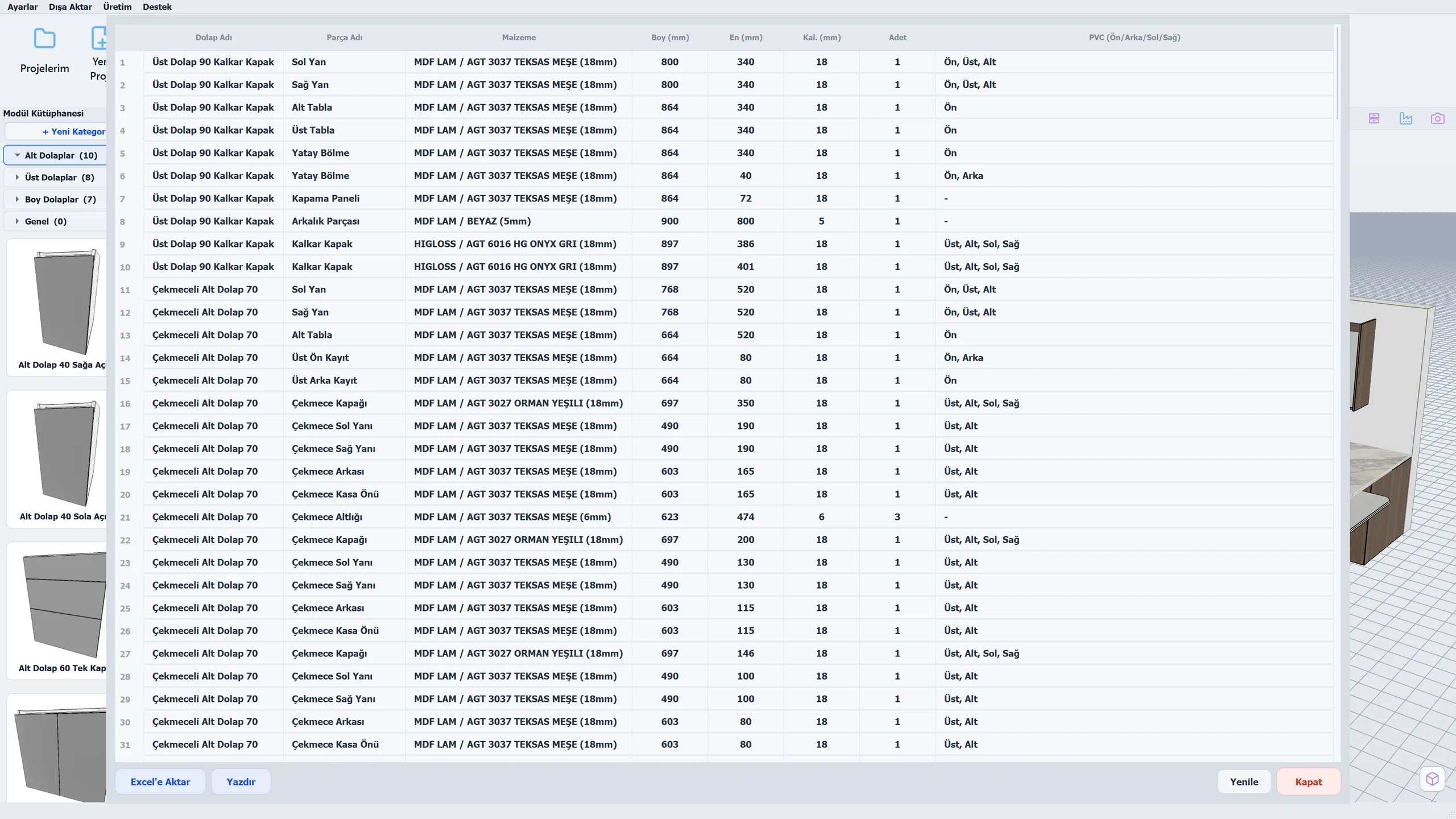1456x819 pixels.
Task: Click the vertical scrollbar of parts table
Action: point(1337,72)
